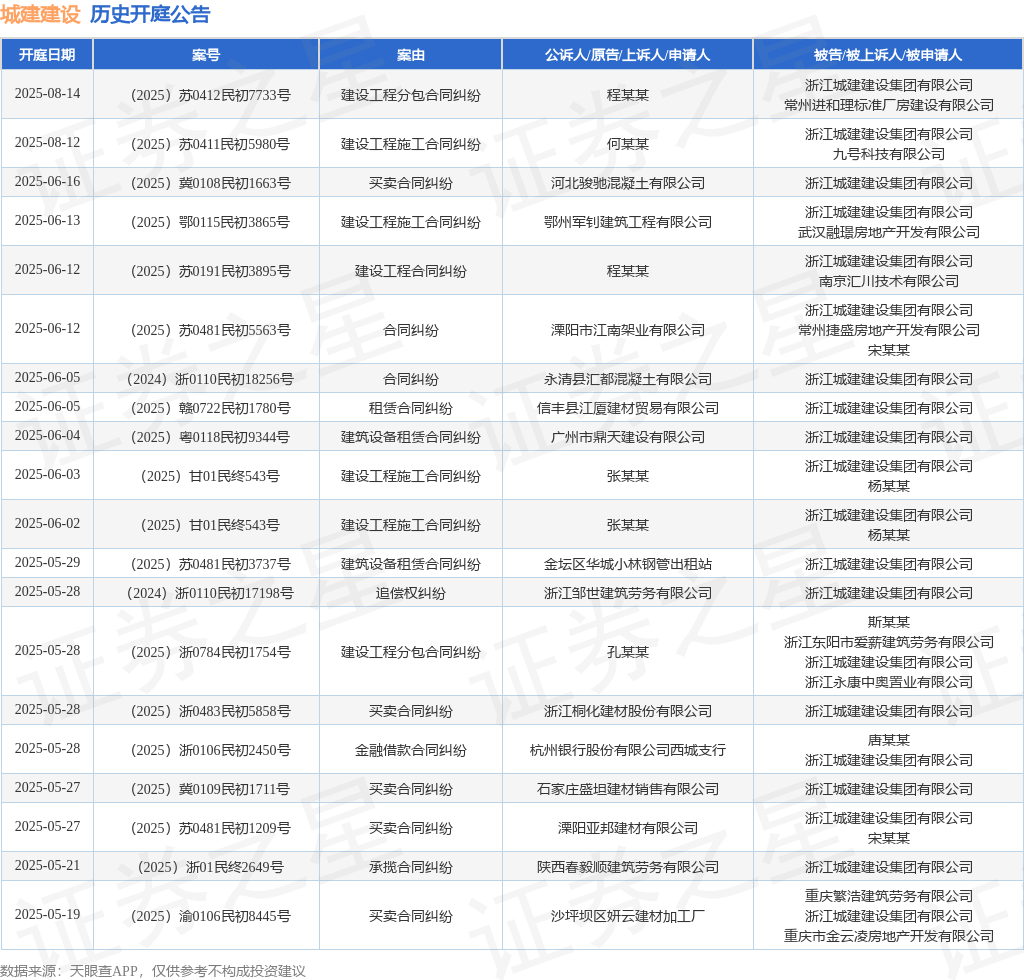Select case number (2025)浙0106民初2450号

210,751
